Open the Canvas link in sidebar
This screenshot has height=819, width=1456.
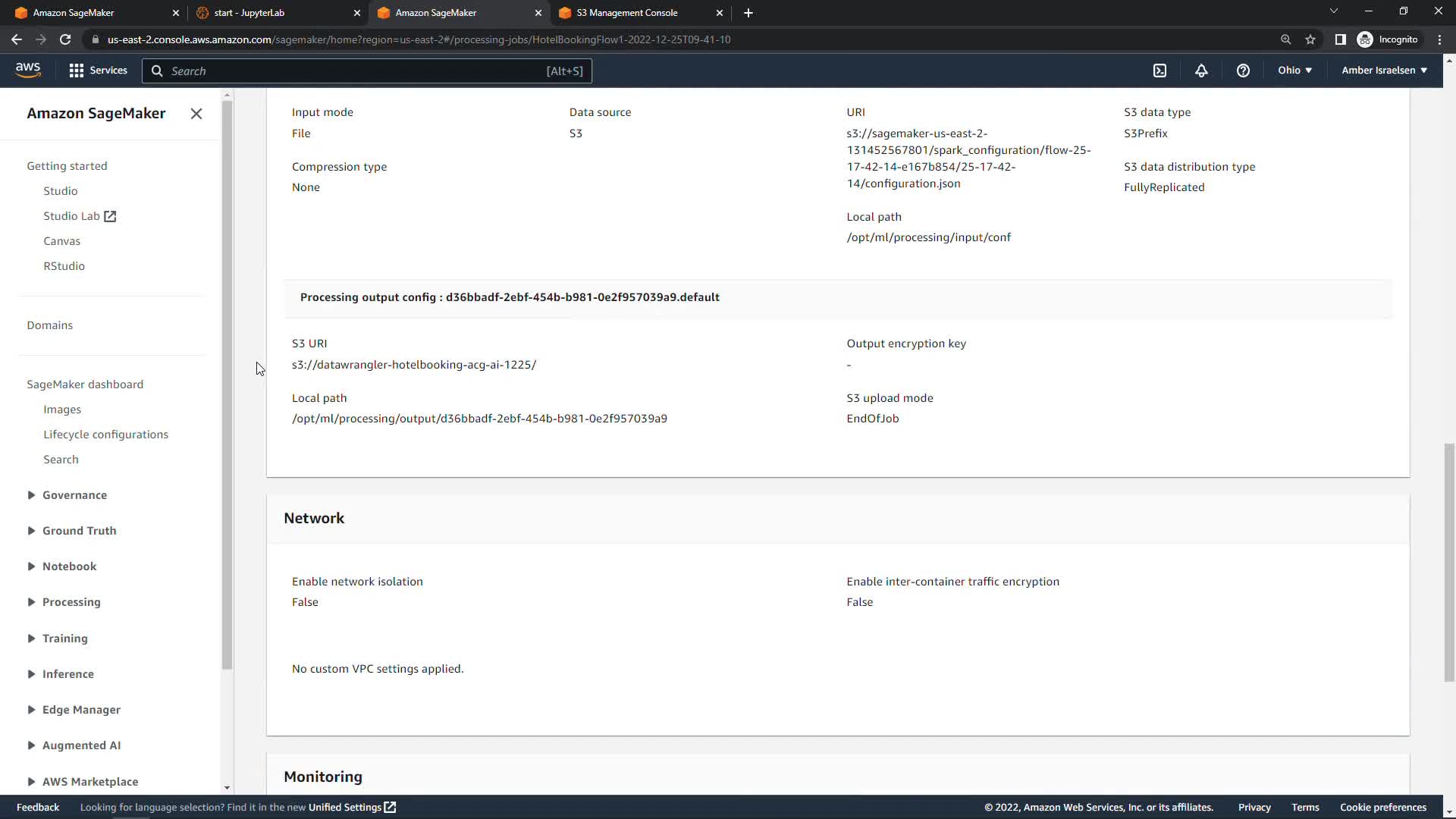point(61,241)
